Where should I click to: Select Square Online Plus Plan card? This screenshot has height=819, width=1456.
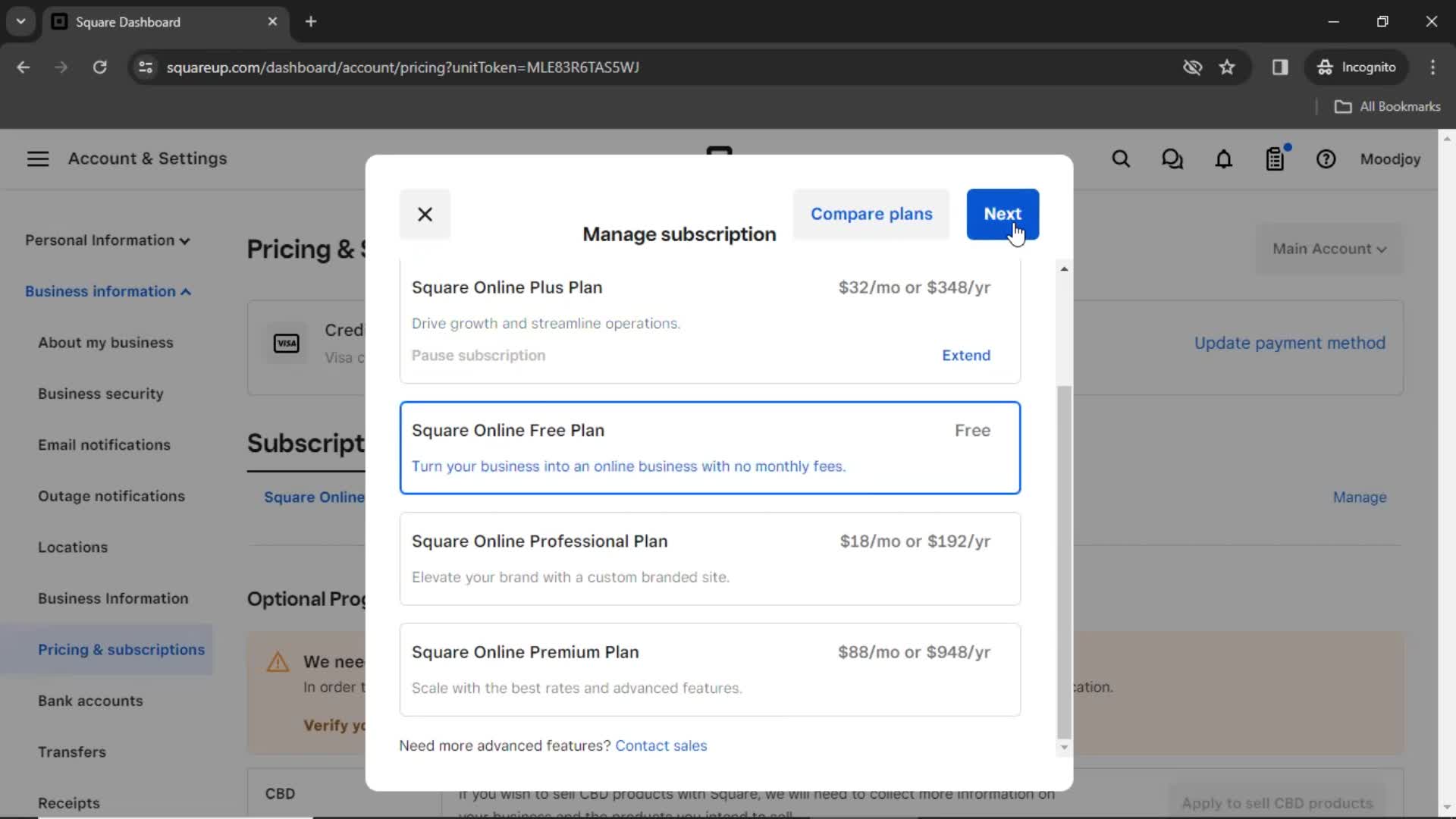[x=710, y=322]
